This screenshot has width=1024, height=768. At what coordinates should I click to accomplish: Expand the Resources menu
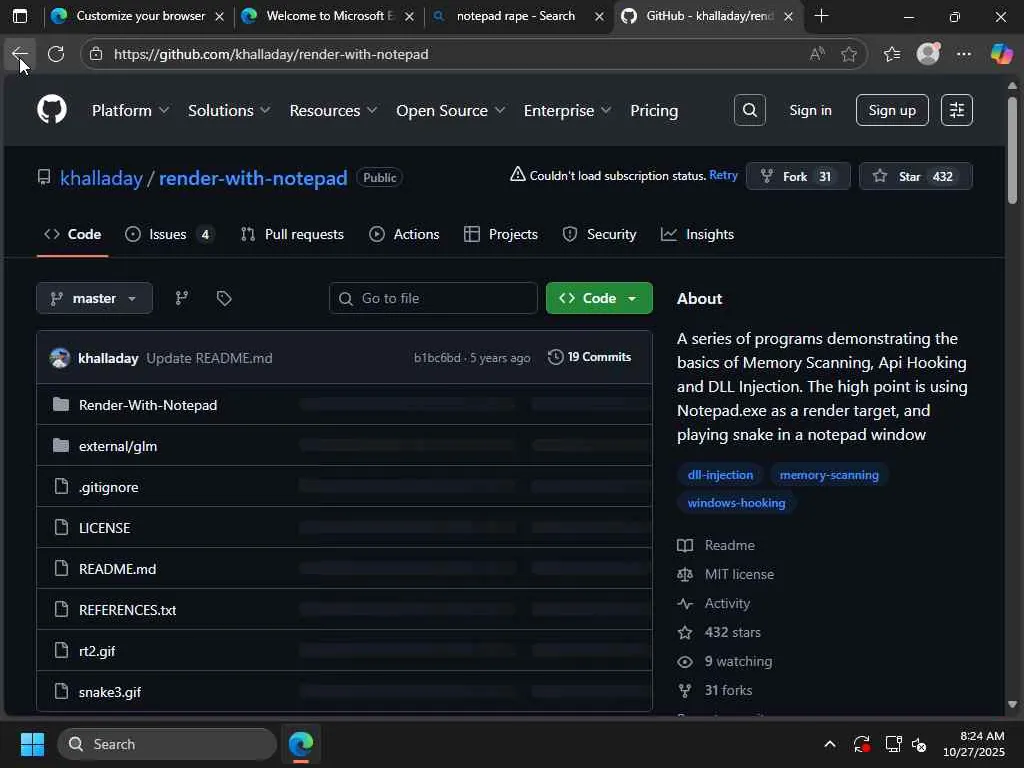(x=334, y=110)
